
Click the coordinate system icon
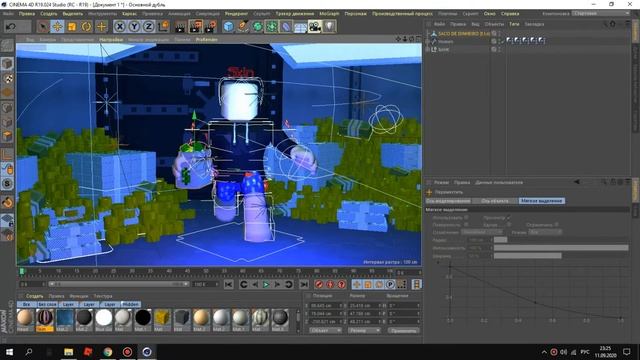point(163,27)
